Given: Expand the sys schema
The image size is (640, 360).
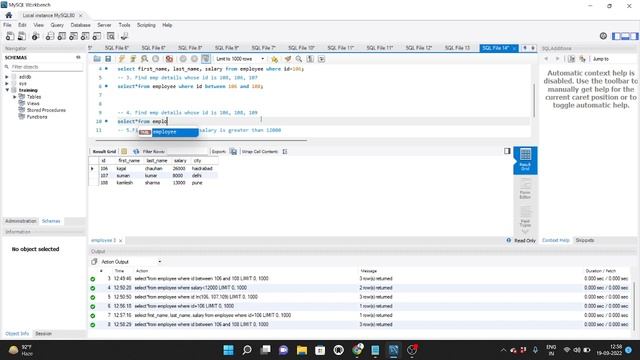Looking at the screenshot, I should pos(7,83).
